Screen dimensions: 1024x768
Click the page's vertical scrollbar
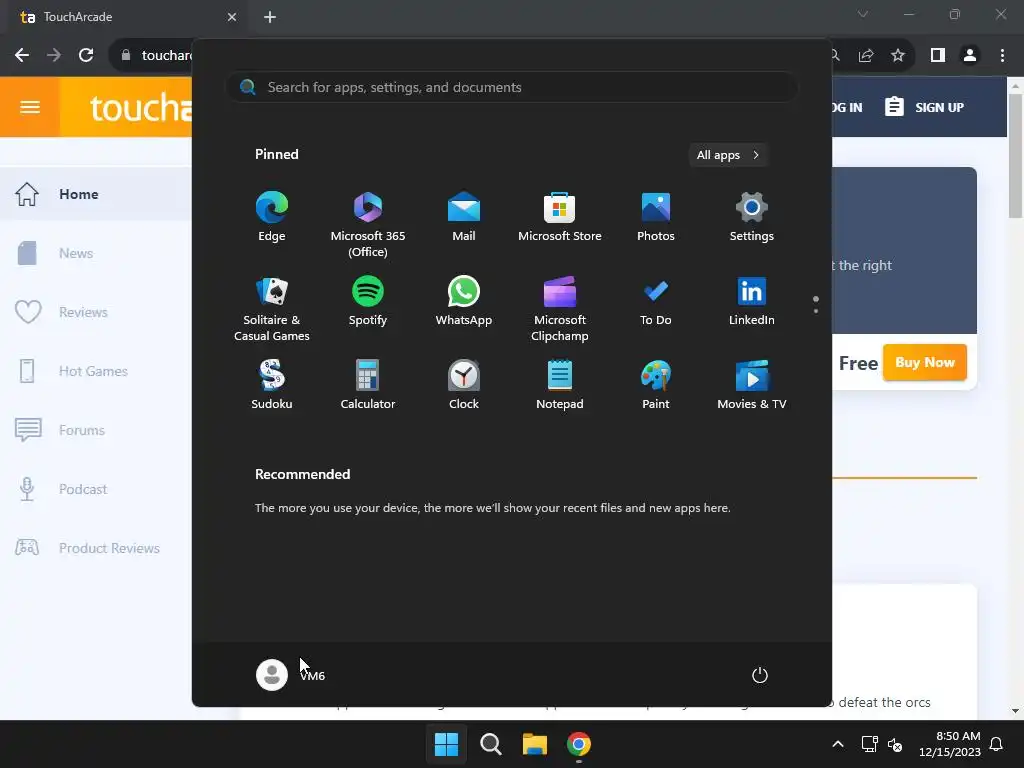tap(1016, 157)
